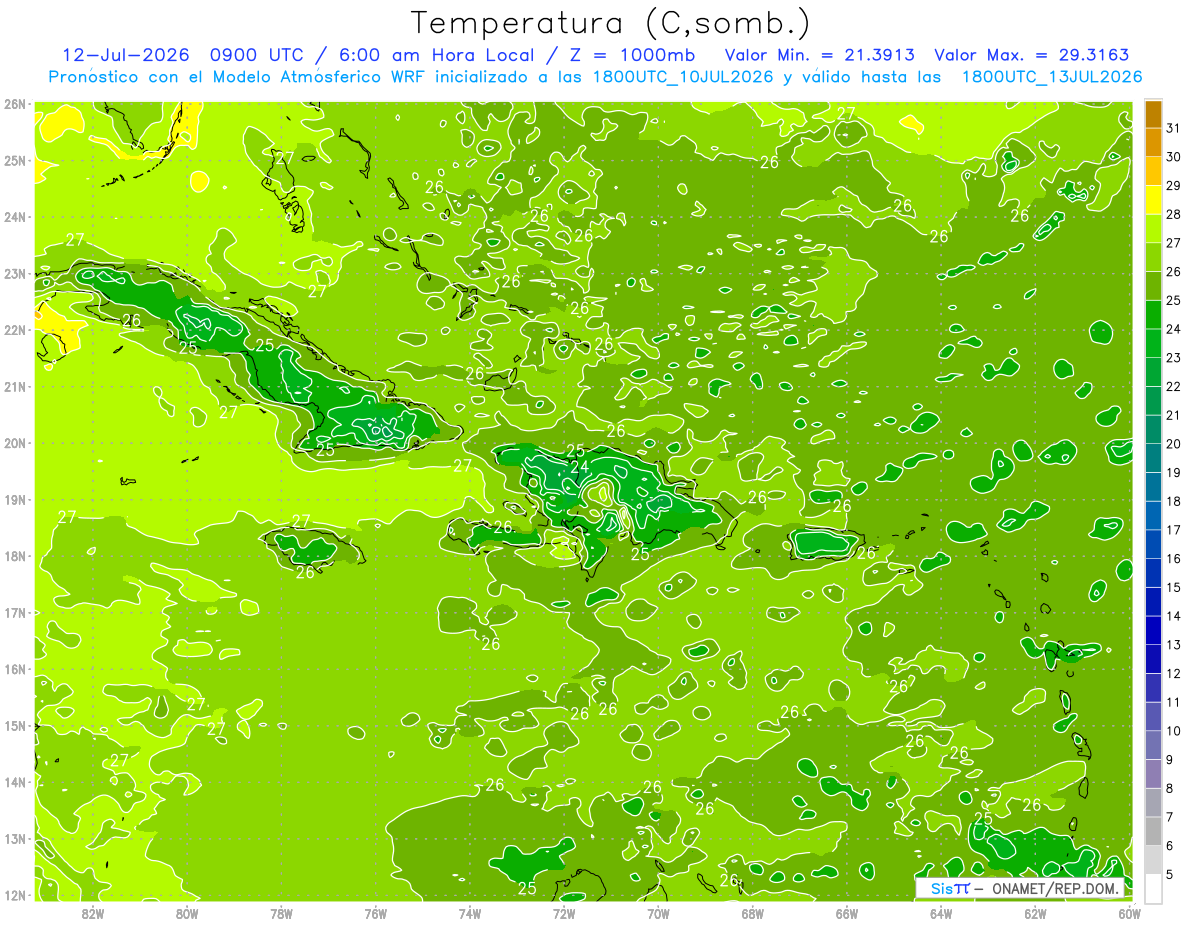The height and width of the screenshot is (927, 1200).
Task: Click the 17N latitude axis label
Action: pos(14,613)
